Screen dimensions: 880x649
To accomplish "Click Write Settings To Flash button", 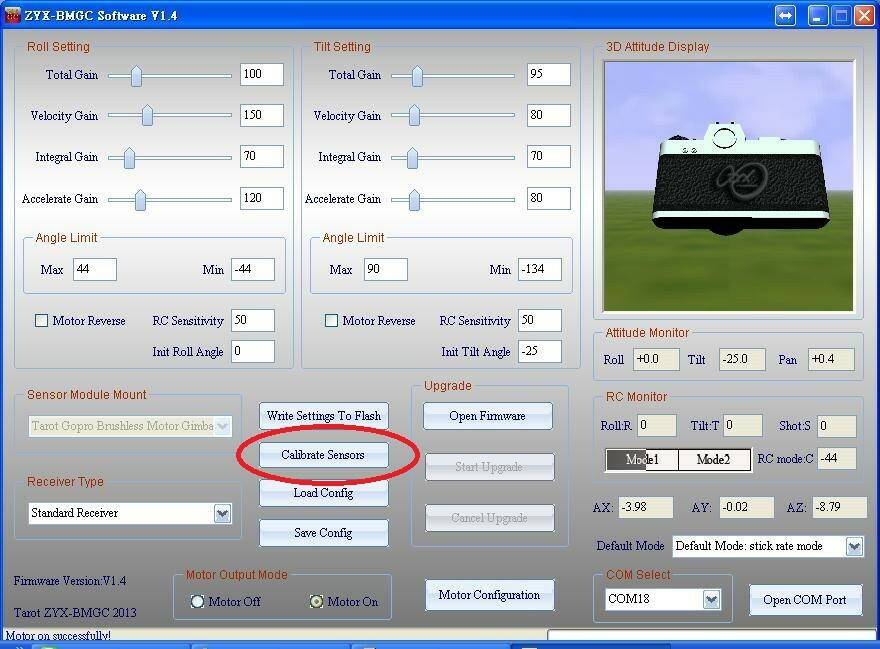I will [x=324, y=416].
